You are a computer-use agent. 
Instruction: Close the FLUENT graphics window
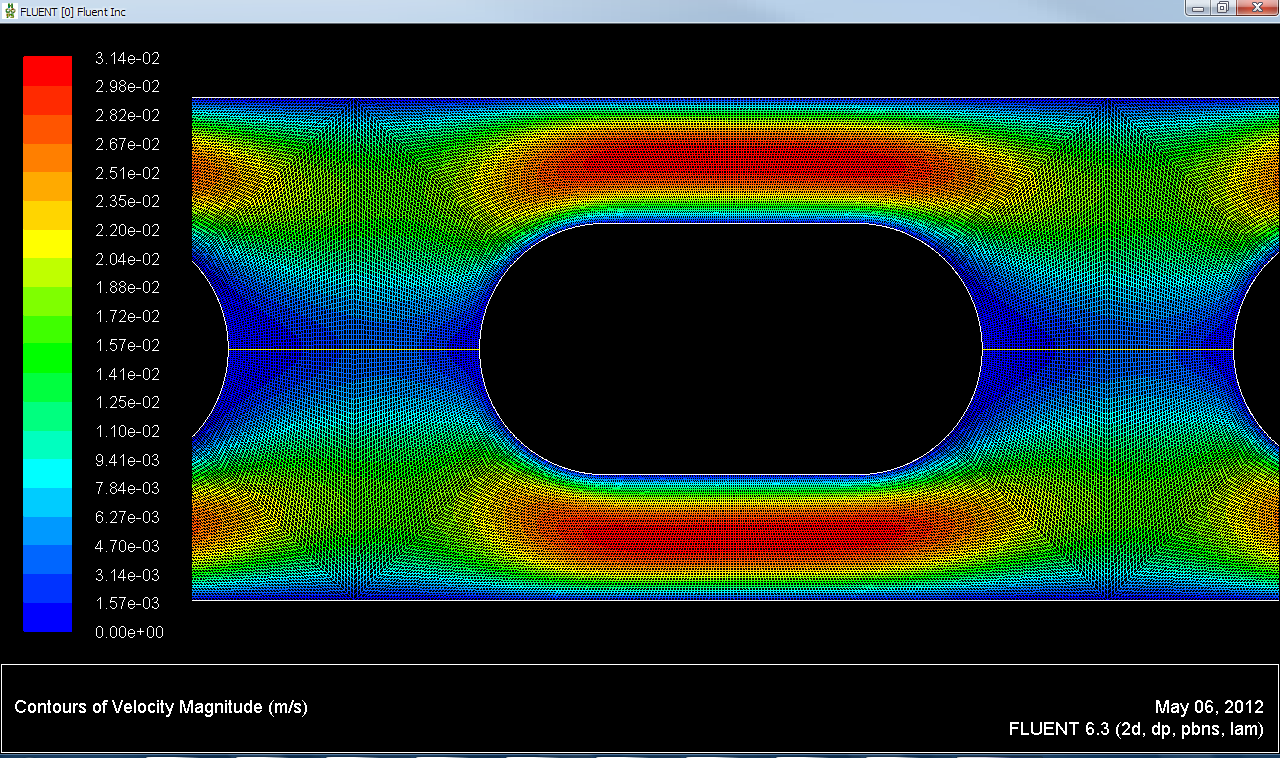(x=1256, y=8)
